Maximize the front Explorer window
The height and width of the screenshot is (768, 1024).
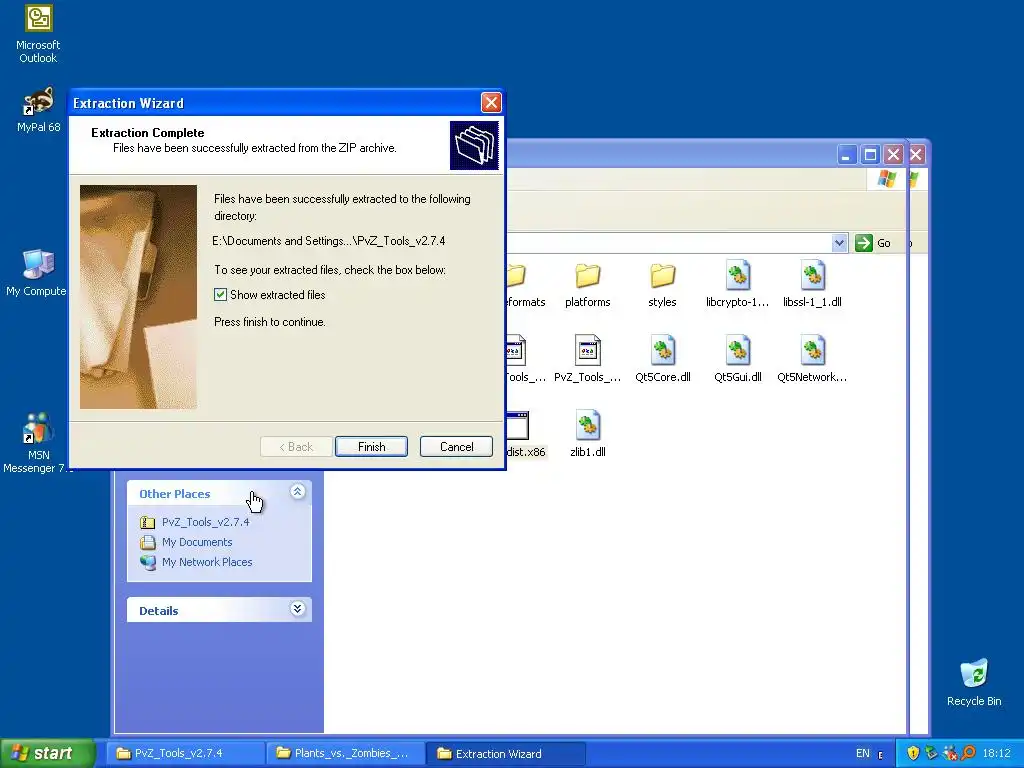[x=870, y=155]
